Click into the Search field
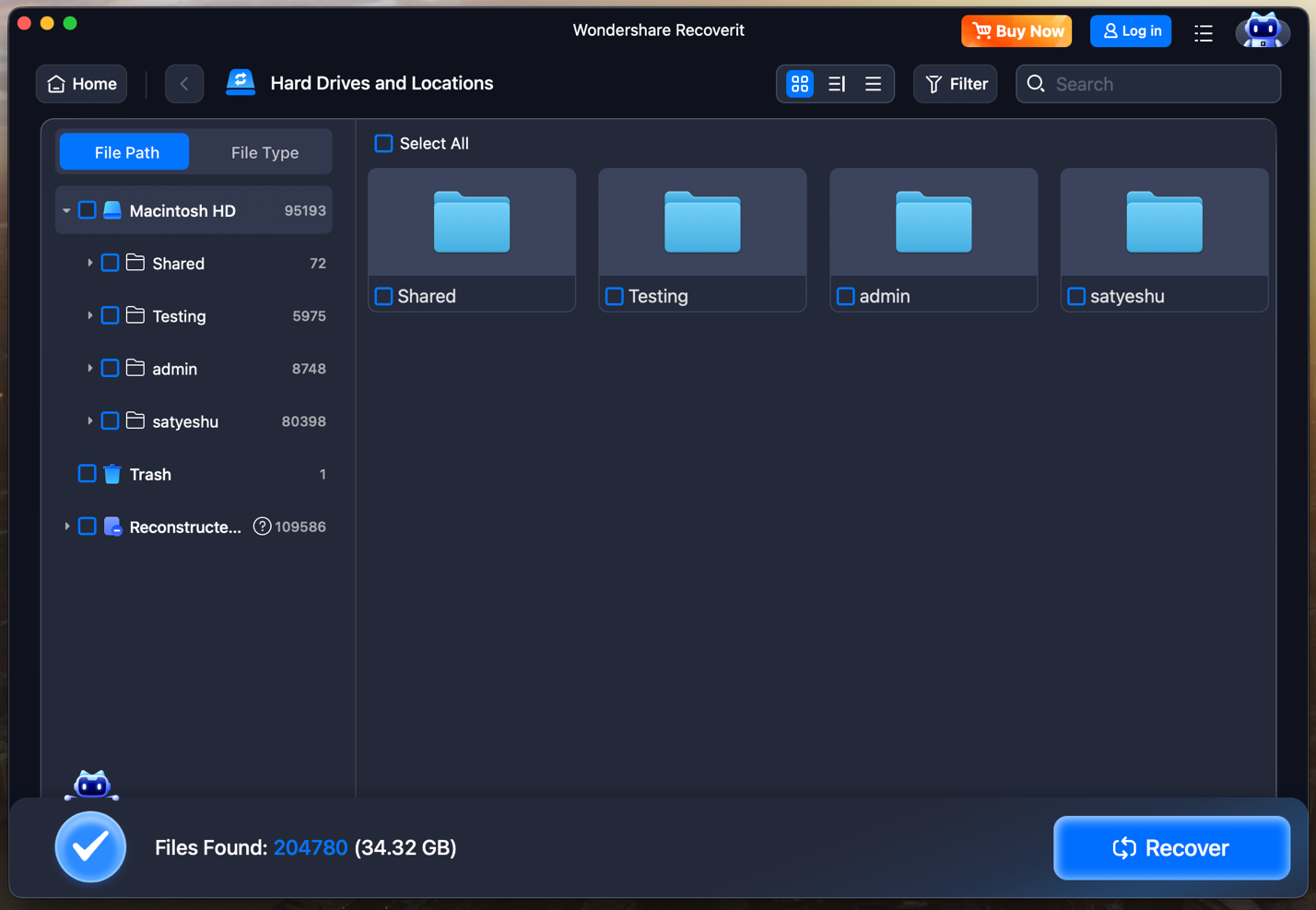This screenshot has width=1316, height=910. pos(1148,84)
